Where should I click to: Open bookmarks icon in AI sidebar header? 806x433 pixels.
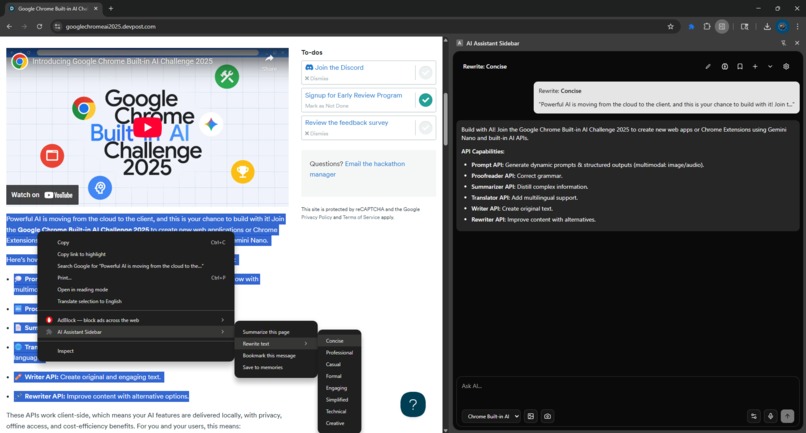(x=740, y=66)
